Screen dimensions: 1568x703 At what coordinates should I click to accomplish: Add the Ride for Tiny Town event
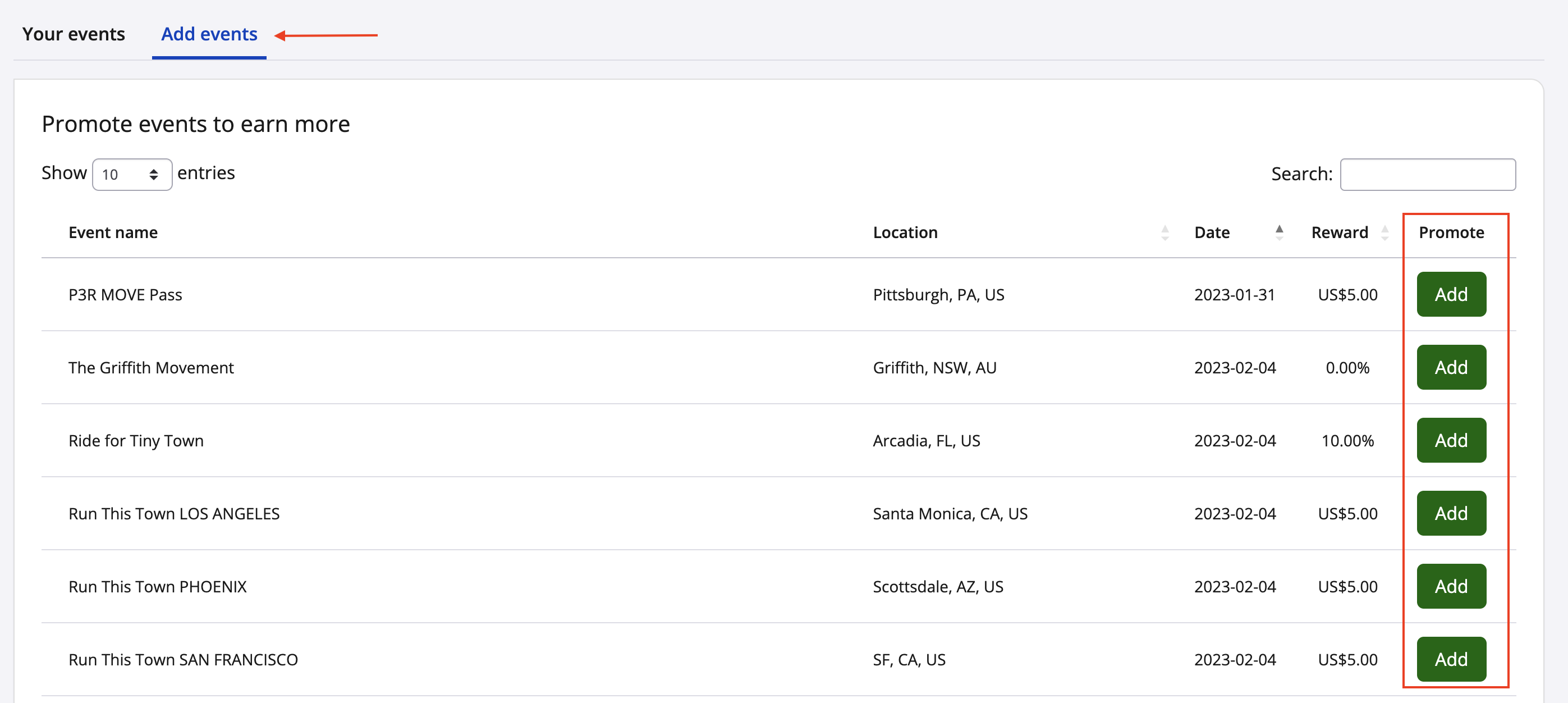click(1451, 440)
